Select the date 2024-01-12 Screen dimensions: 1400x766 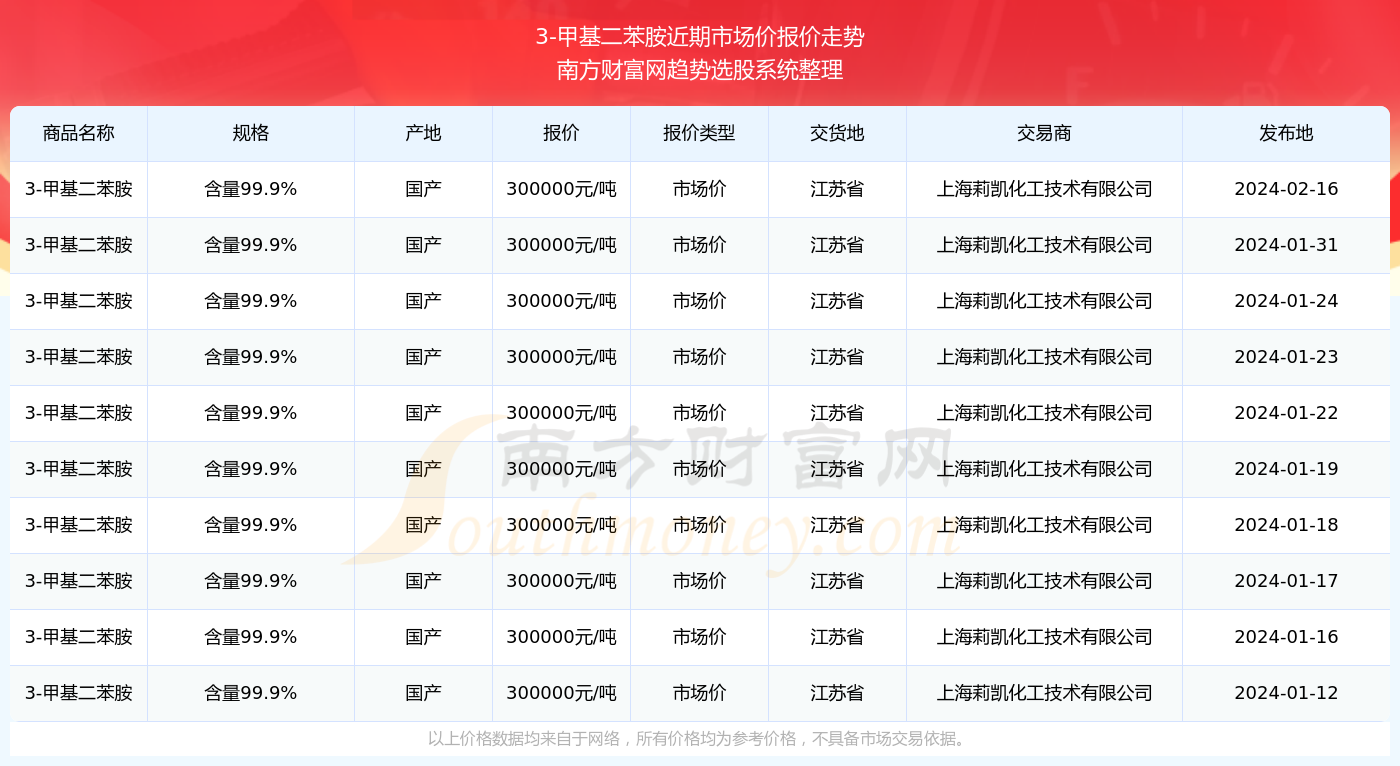pos(1286,693)
